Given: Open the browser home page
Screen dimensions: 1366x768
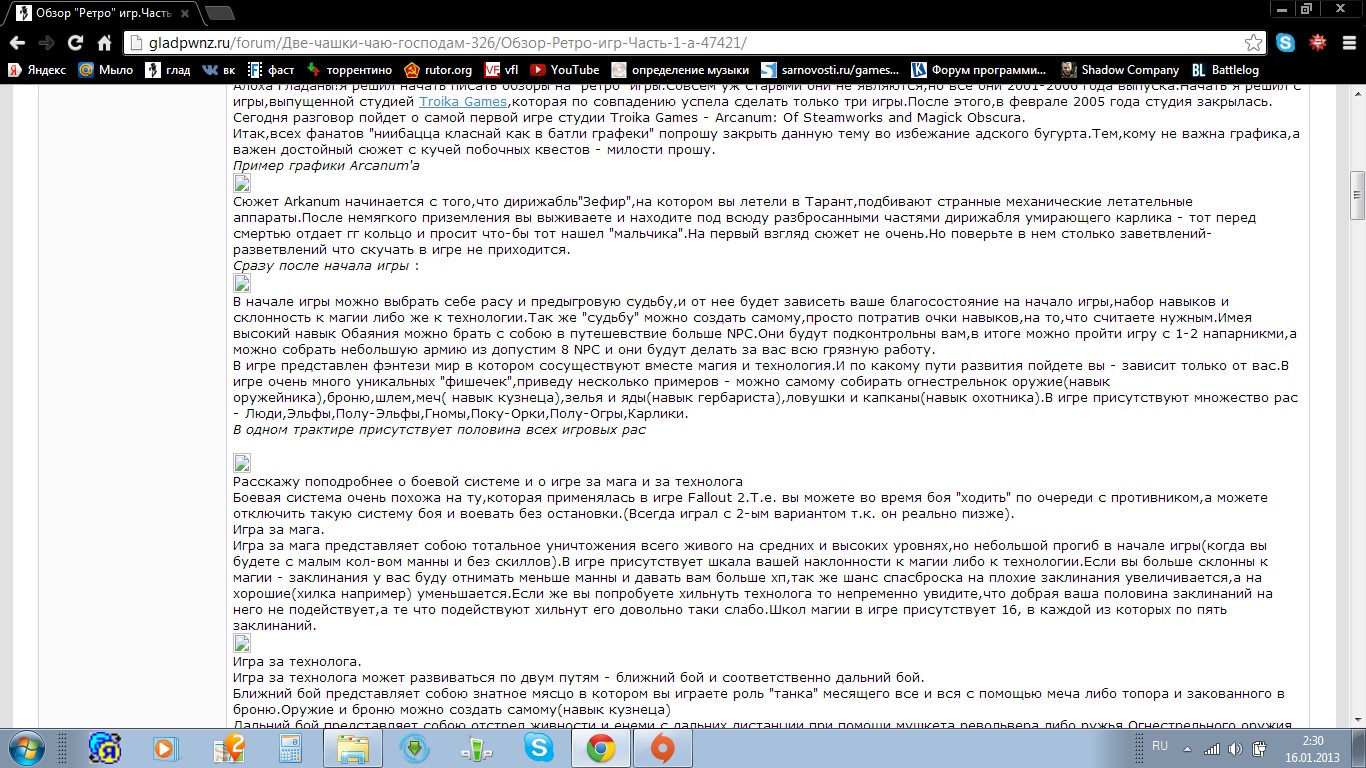Looking at the screenshot, I should click(104, 43).
